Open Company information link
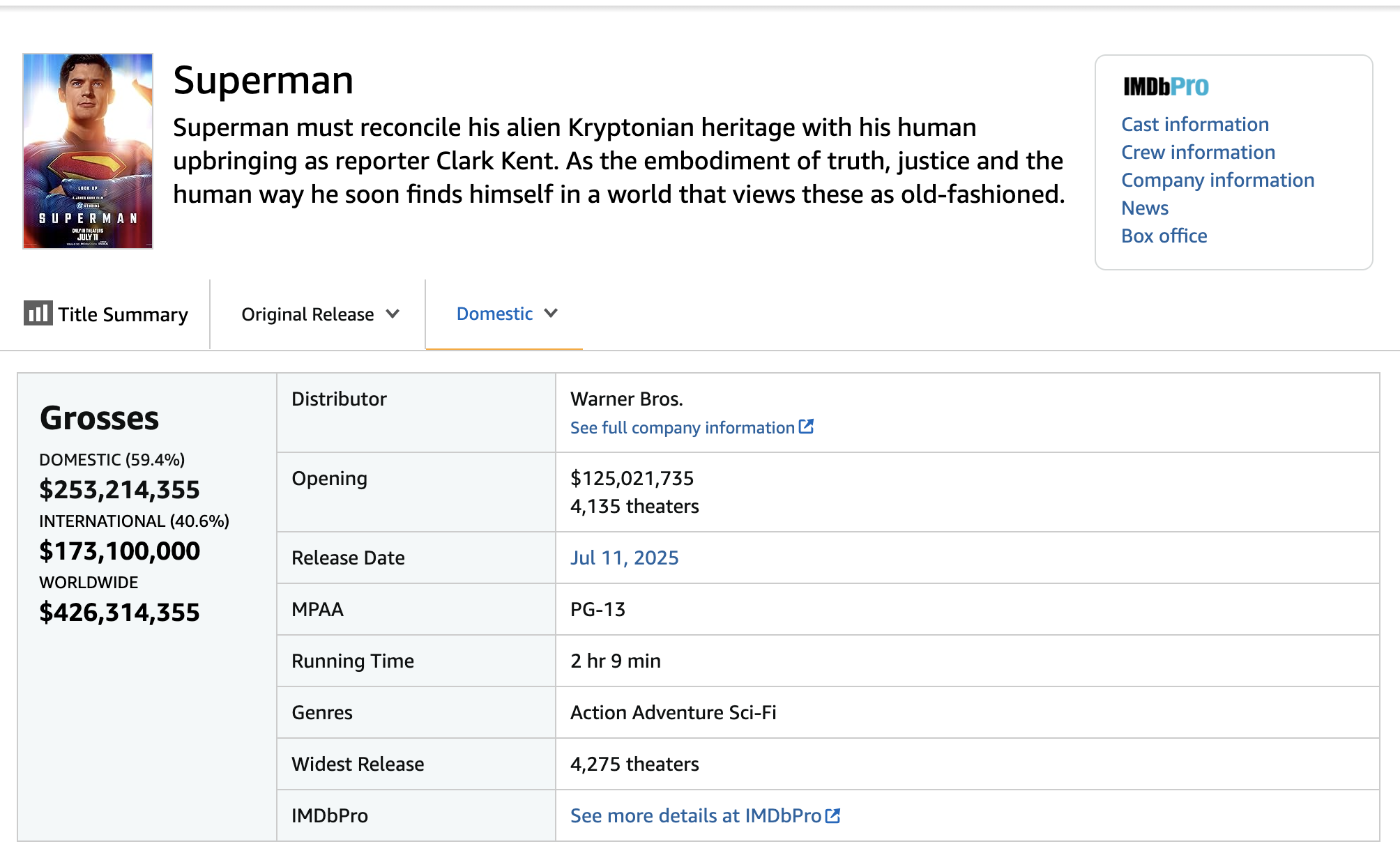This screenshot has height=860, width=1400. [x=1217, y=180]
